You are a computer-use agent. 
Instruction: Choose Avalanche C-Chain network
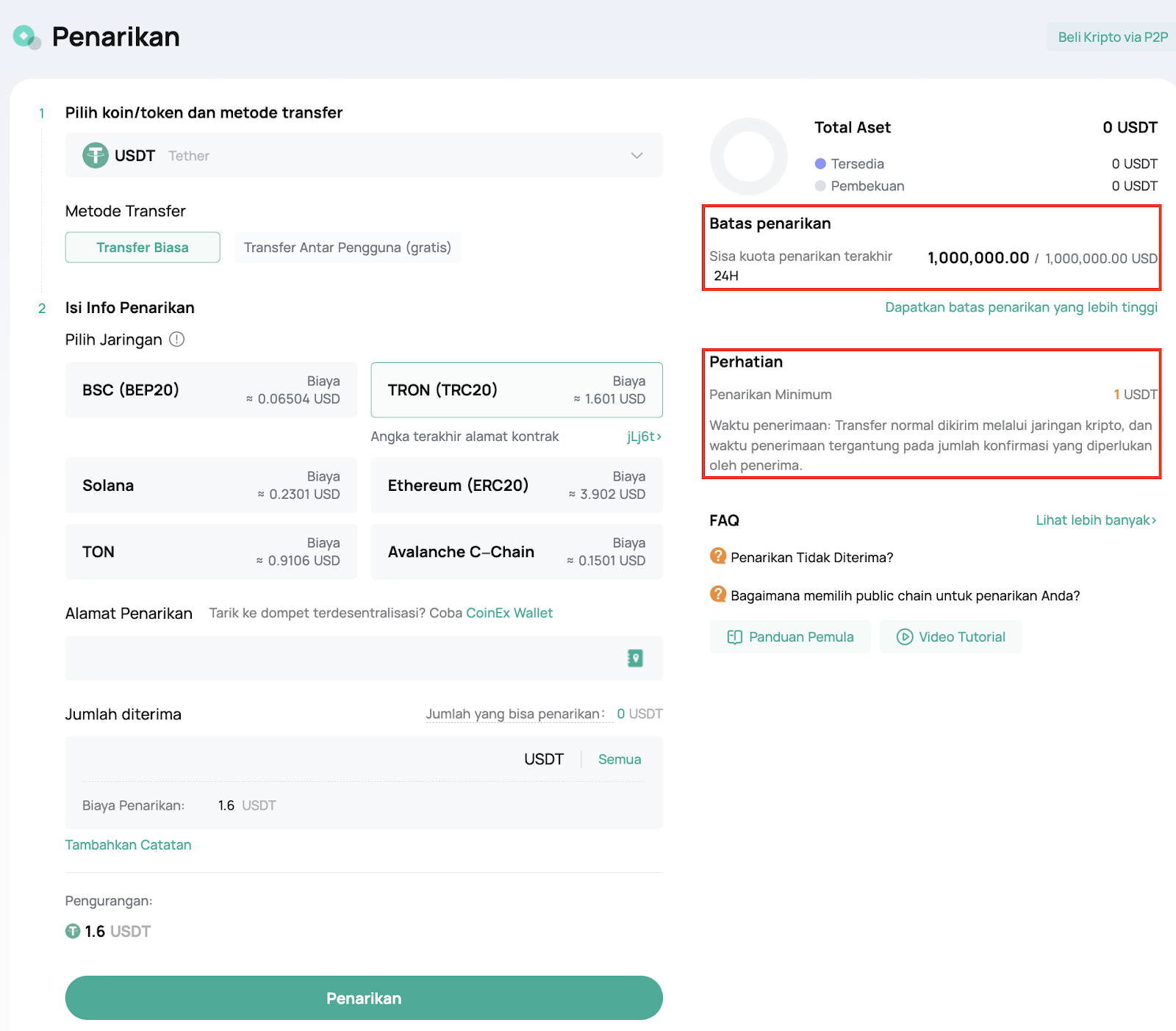[x=517, y=552]
